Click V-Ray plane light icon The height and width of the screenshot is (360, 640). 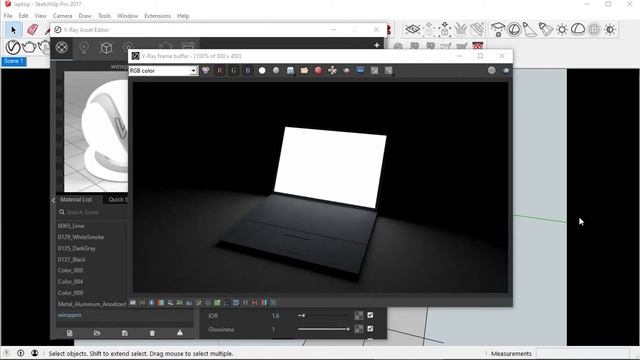tap(498, 29)
